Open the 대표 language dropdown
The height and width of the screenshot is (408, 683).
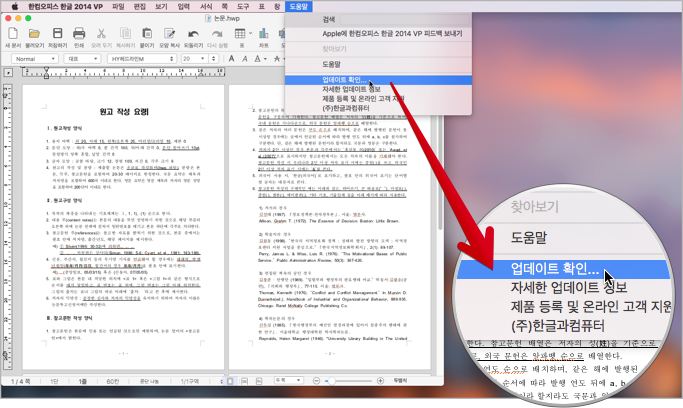pyautogui.click(x=82, y=58)
